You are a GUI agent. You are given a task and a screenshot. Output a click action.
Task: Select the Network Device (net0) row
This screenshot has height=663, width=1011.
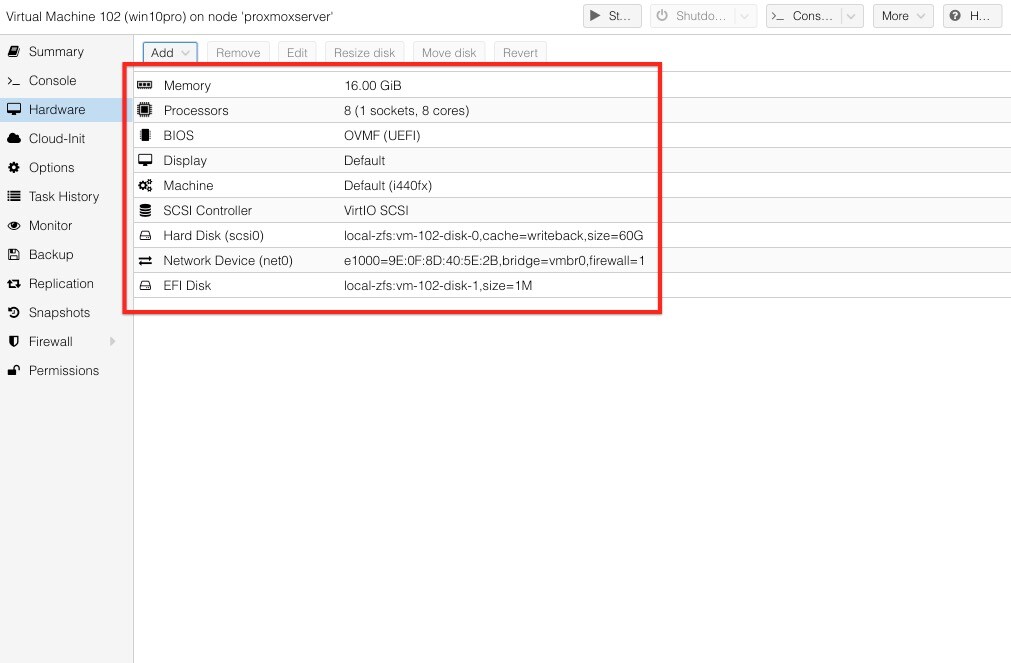[400, 261]
